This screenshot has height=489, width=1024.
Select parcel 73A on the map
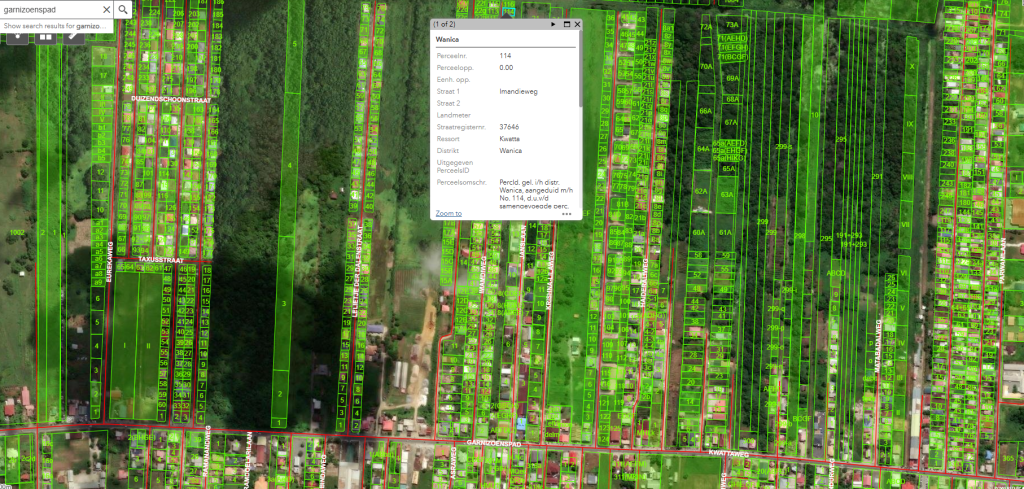tap(732, 24)
